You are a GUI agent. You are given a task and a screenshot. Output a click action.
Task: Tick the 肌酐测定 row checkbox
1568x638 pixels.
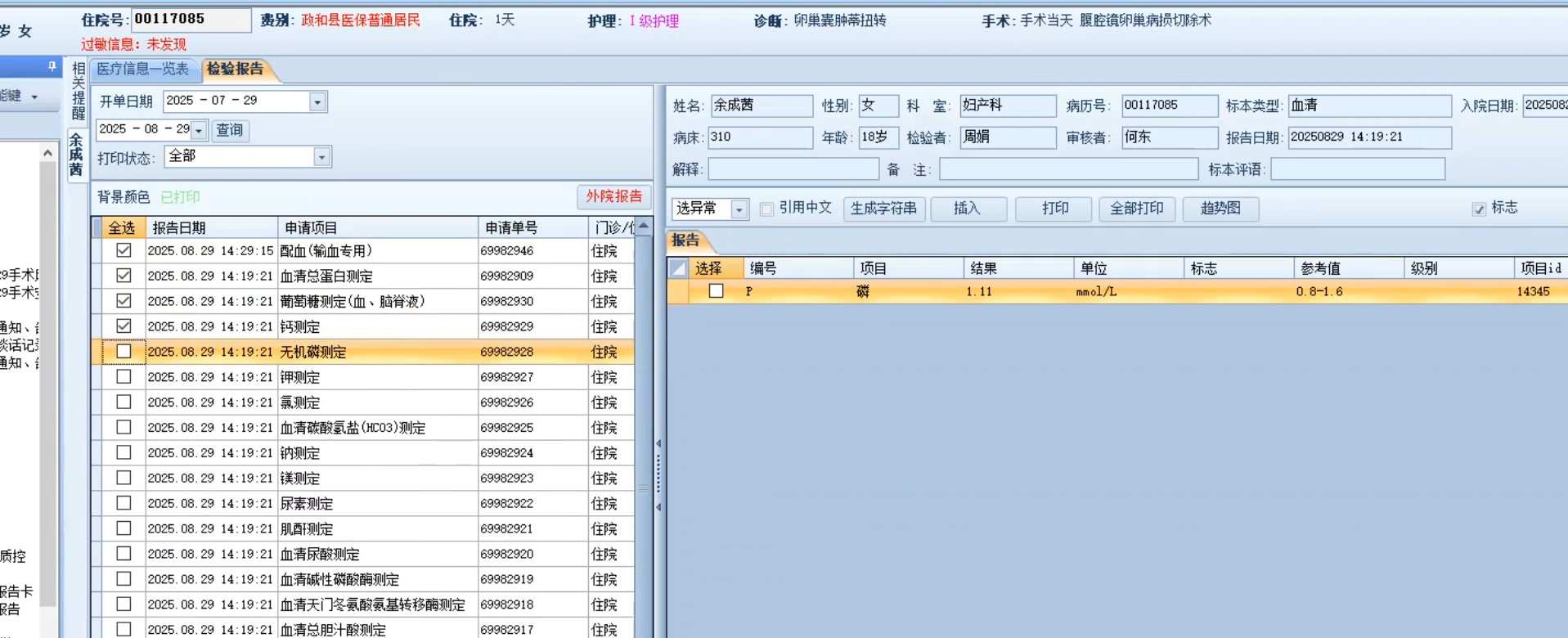click(x=124, y=528)
